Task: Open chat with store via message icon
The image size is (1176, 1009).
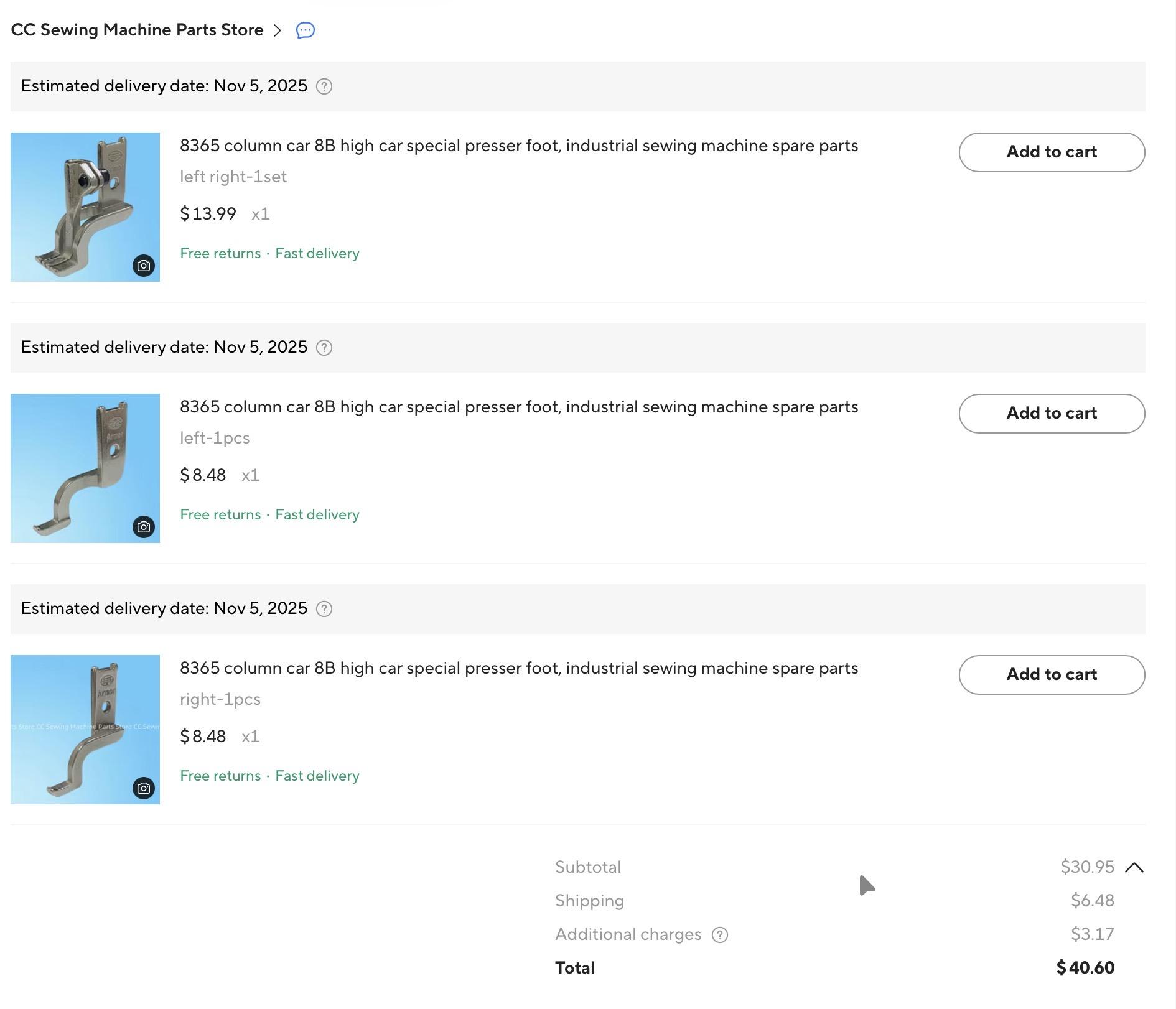Action: point(305,30)
